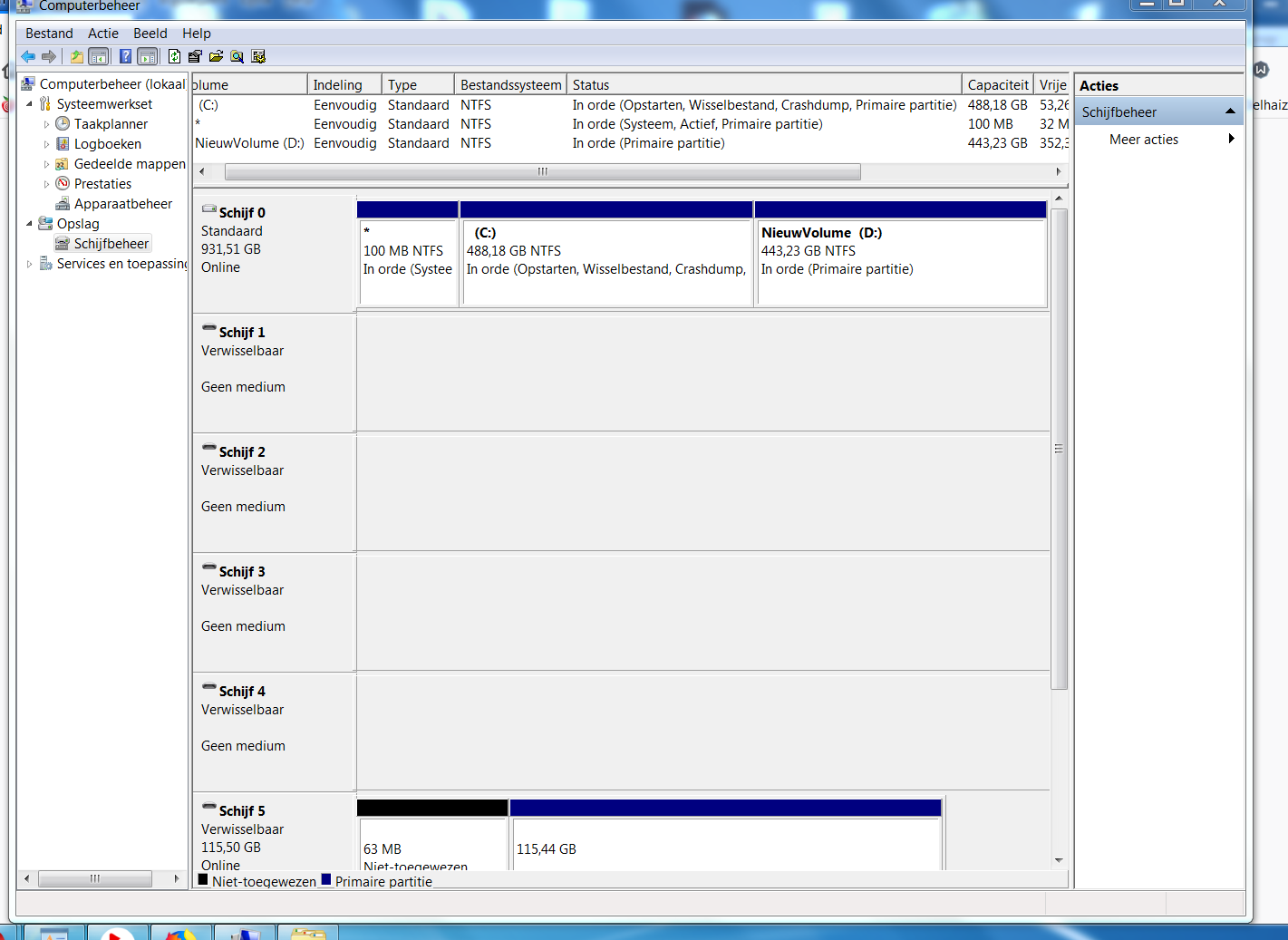Collapse the Systeemwerkset tree node
The image size is (1288, 940).
point(29,104)
